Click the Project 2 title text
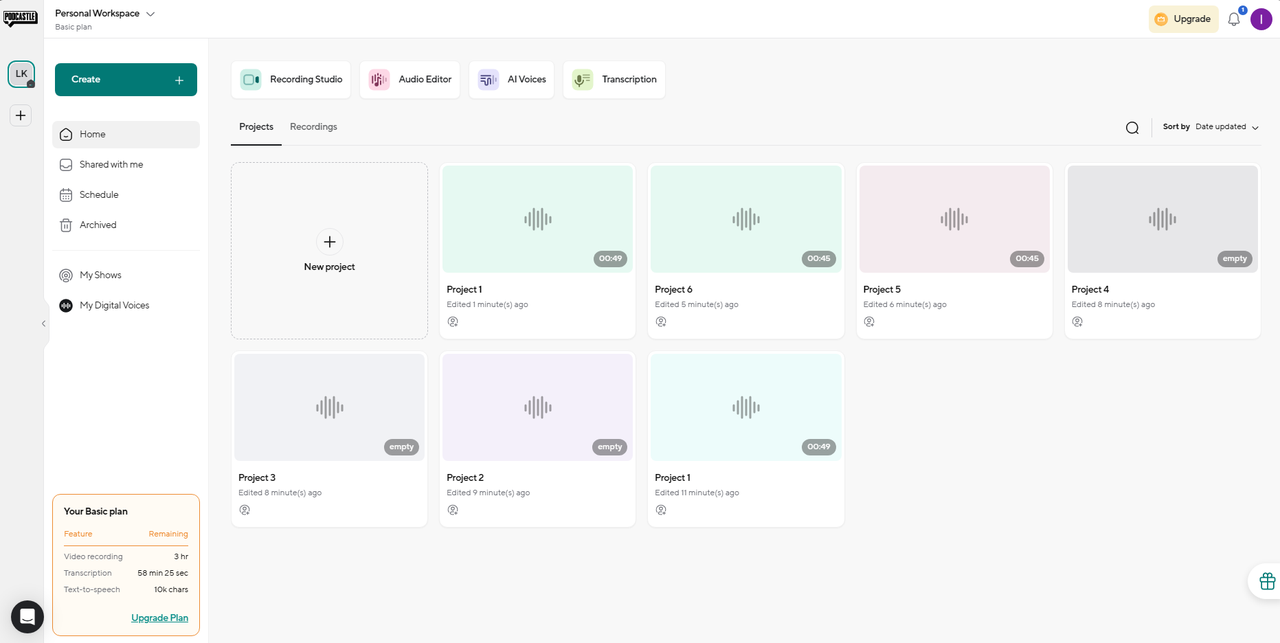Viewport: 1280px width, 643px height. point(465,478)
